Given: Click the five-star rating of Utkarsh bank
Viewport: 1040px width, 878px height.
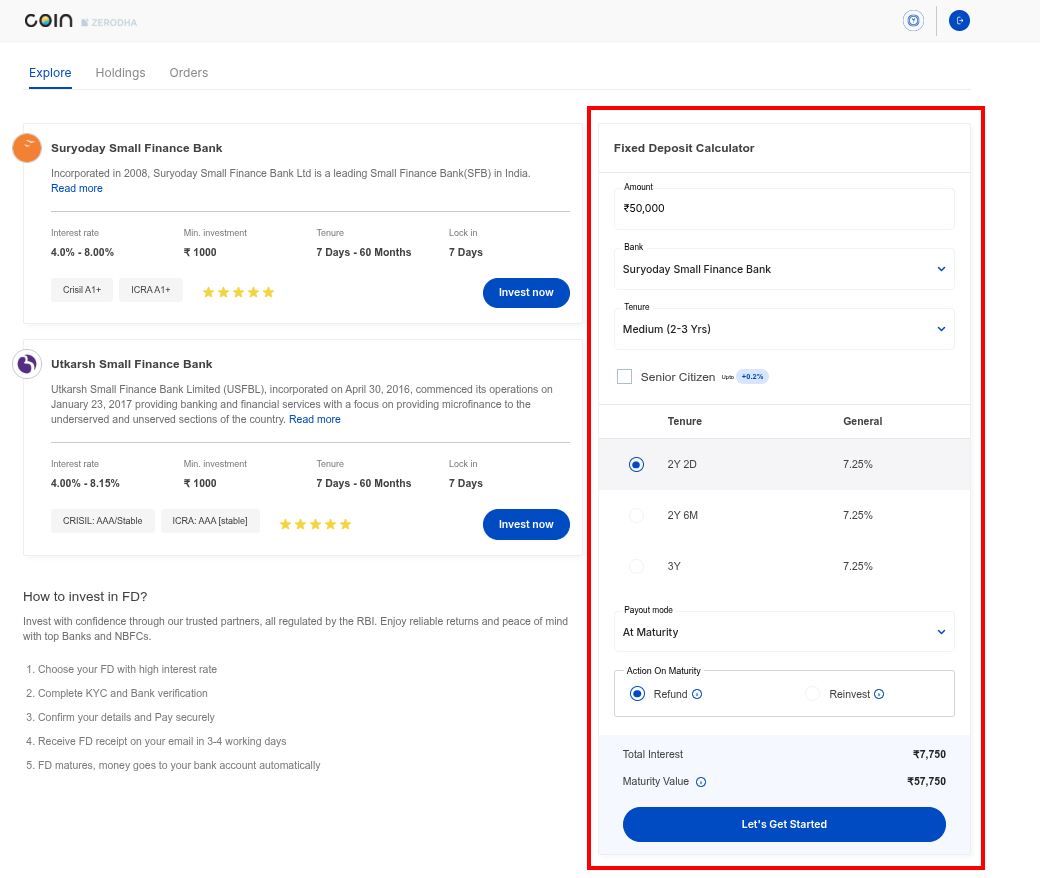Looking at the screenshot, I should click(315, 524).
